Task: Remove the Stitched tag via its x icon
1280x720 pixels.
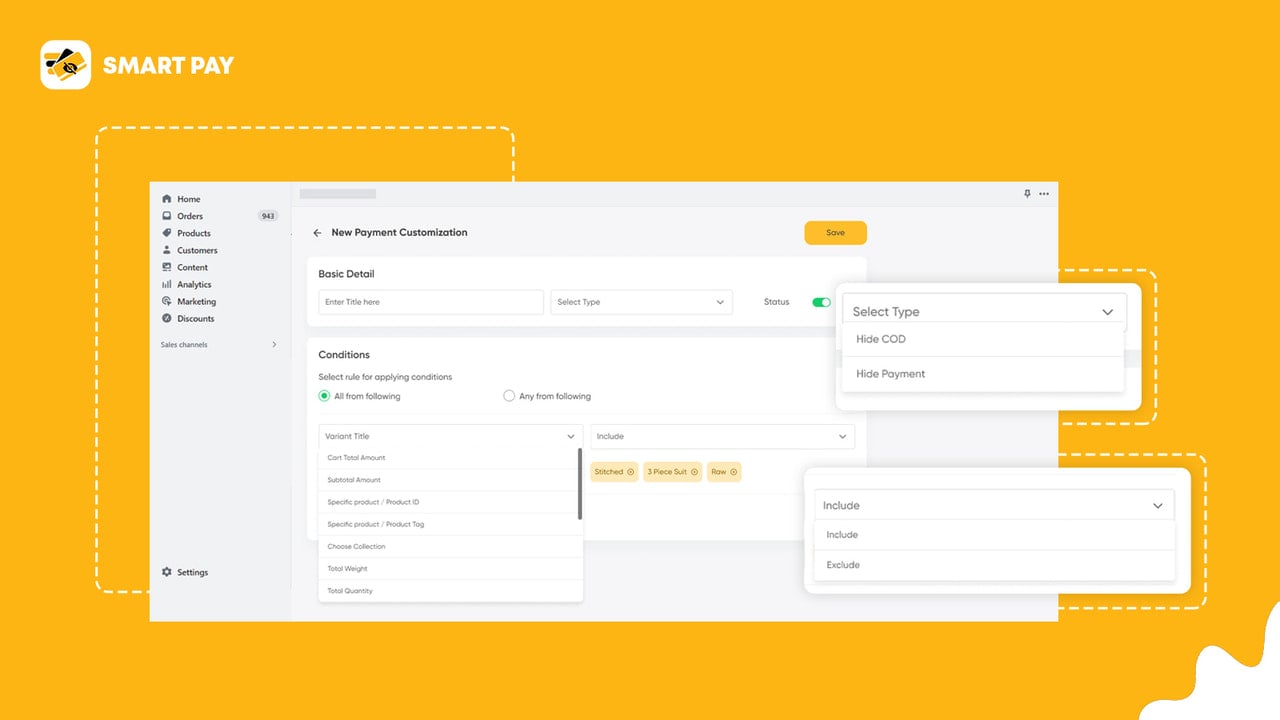Action: [630, 472]
